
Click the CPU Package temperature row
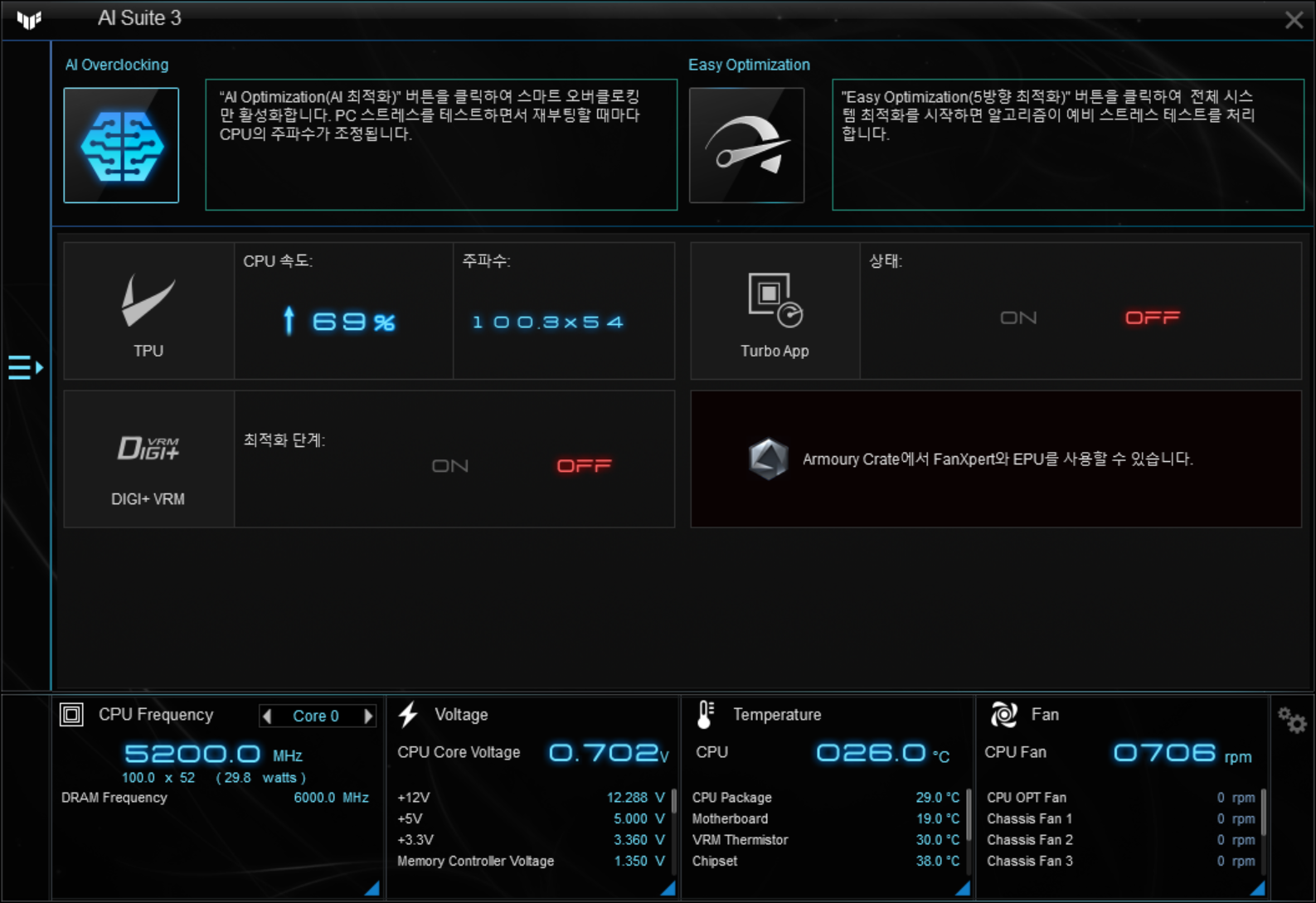[826, 798]
